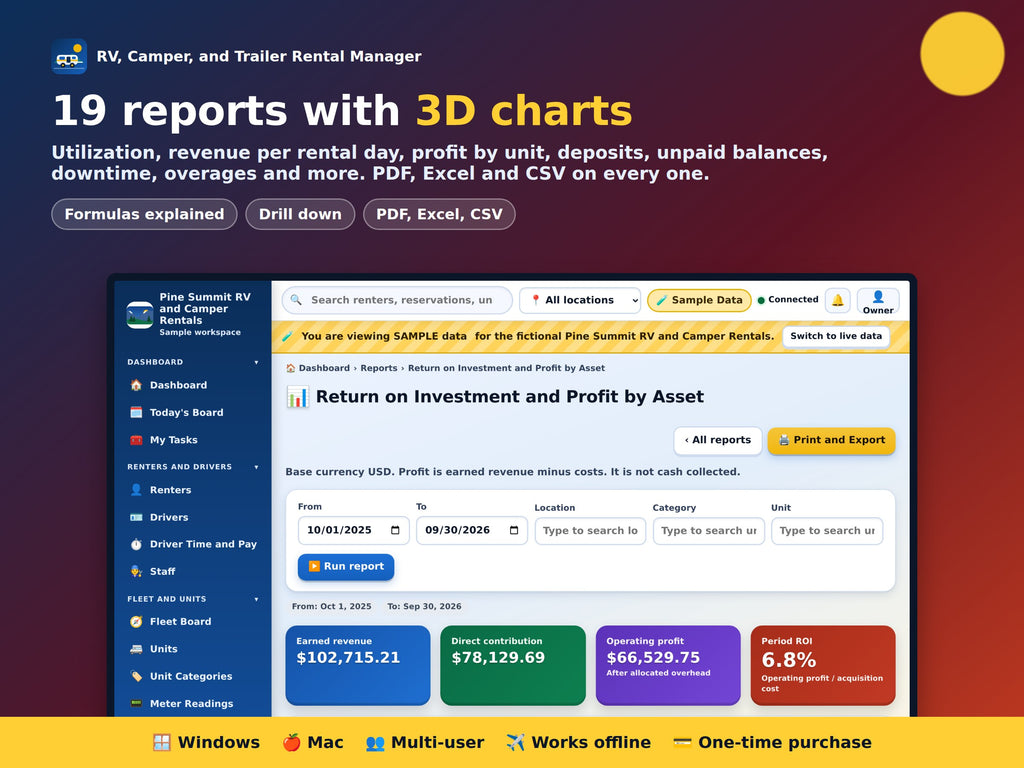Click the Reports breadcrumb link
Screen dimensions: 1024x768
point(379,368)
